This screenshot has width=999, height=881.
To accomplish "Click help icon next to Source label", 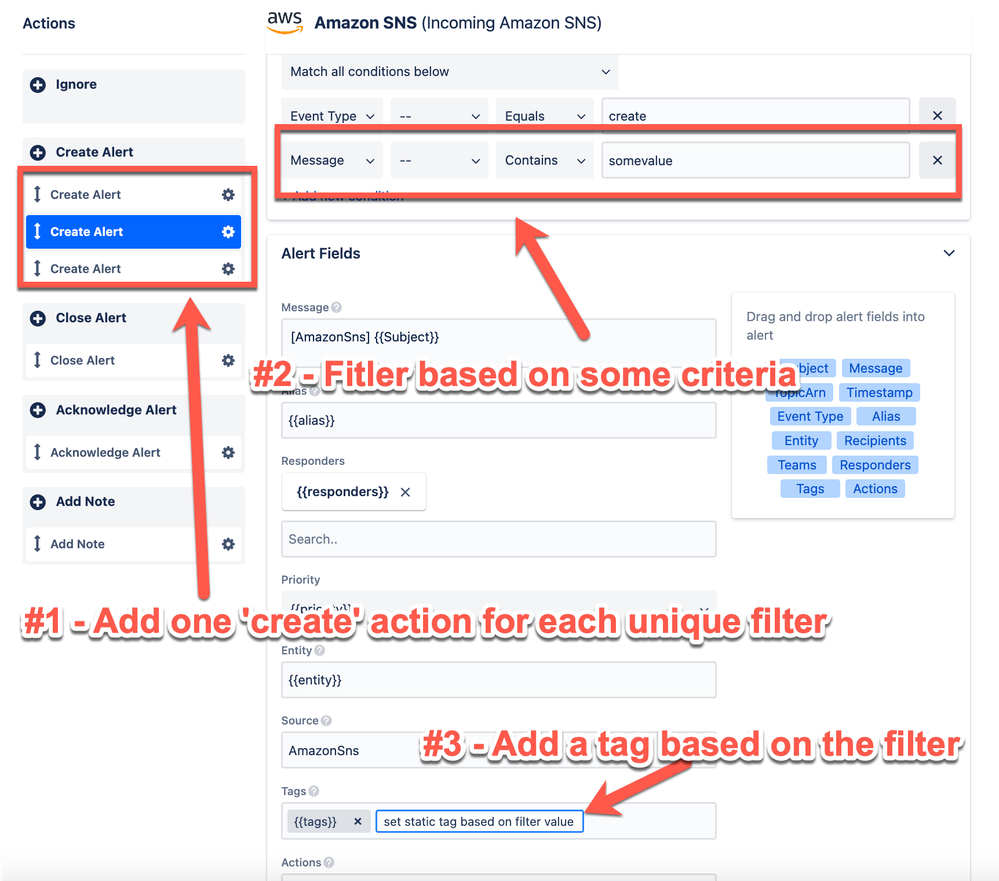I will coord(326,720).
